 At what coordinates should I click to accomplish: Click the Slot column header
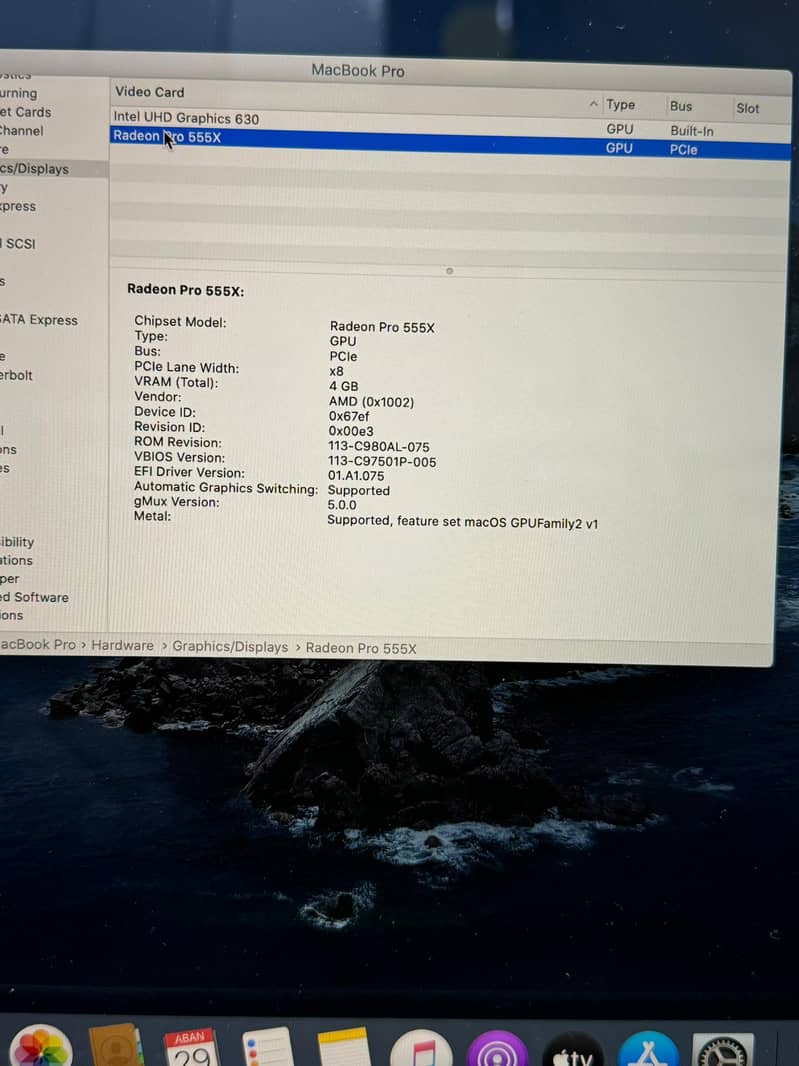point(748,108)
